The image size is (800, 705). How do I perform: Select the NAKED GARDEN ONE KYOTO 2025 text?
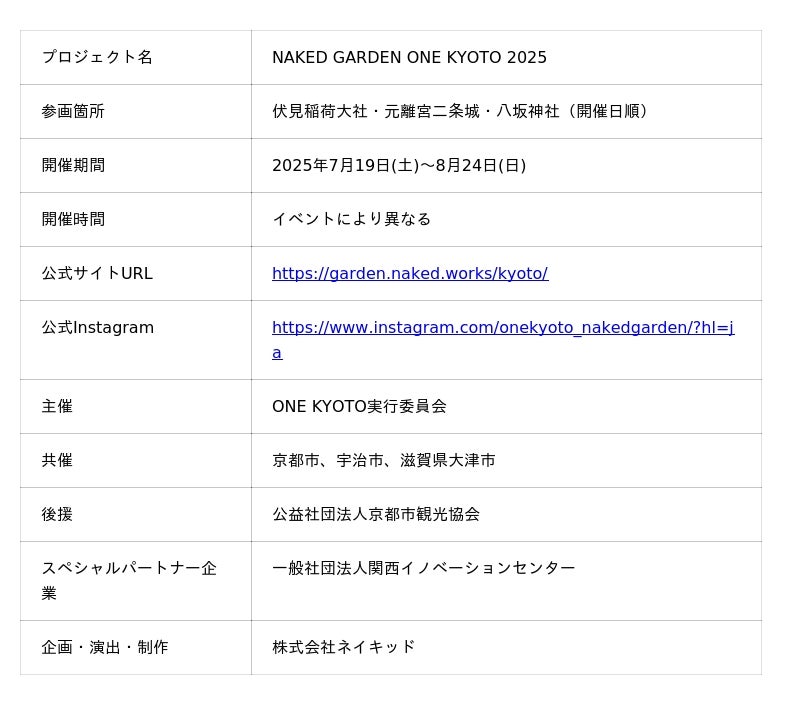[x=409, y=57]
